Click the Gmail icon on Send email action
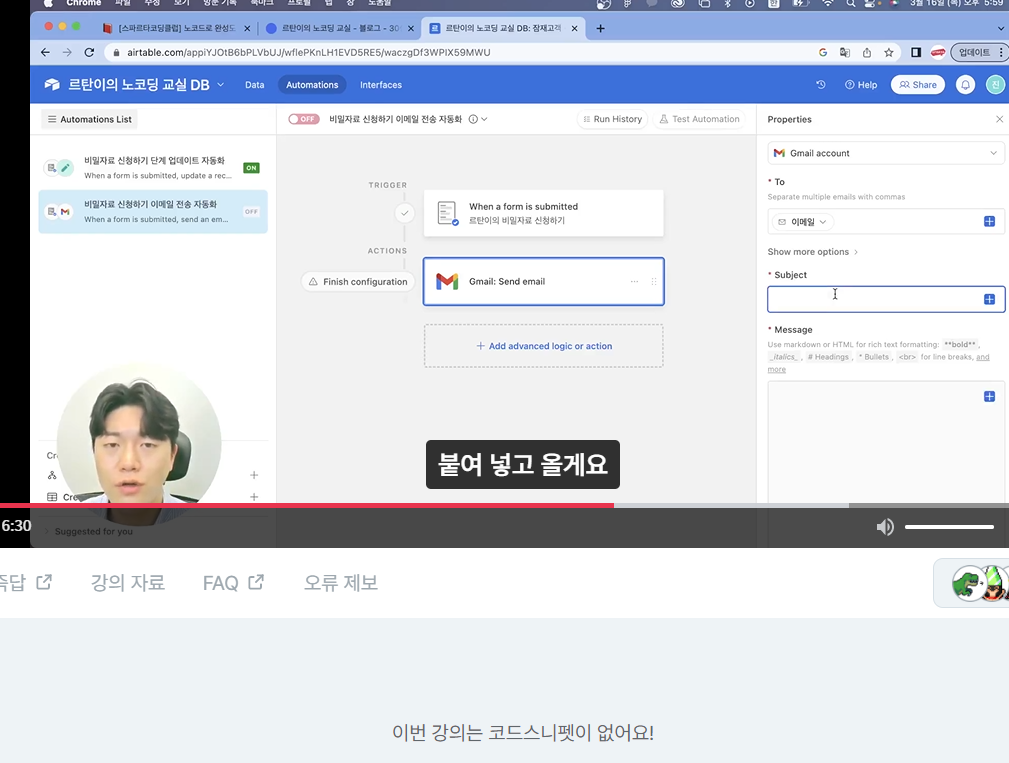The width and height of the screenshot is (1009, 763). click(x=447, y=281)
